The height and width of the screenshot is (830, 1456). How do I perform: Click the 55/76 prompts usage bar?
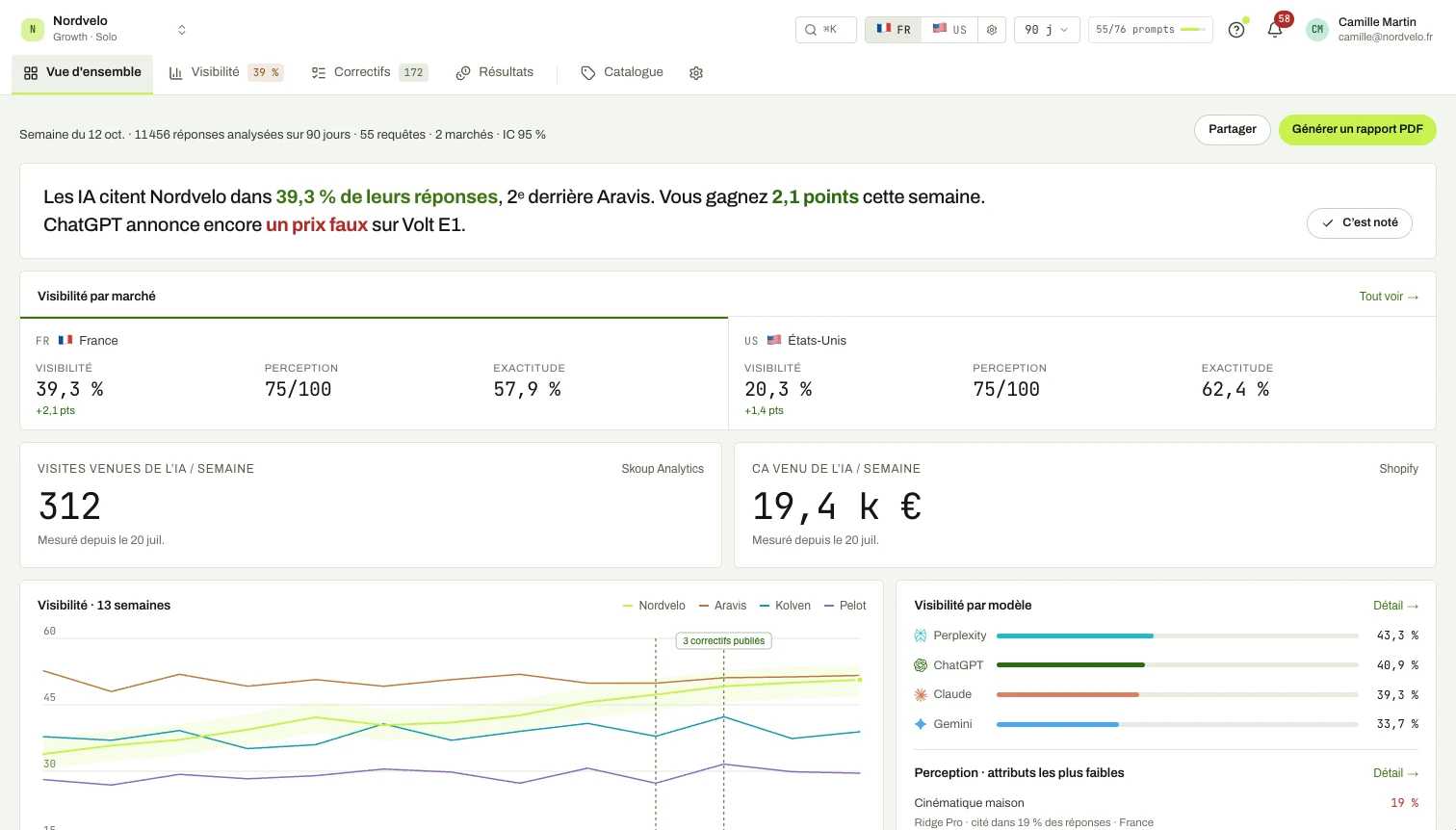click(x=1151, y=30)
